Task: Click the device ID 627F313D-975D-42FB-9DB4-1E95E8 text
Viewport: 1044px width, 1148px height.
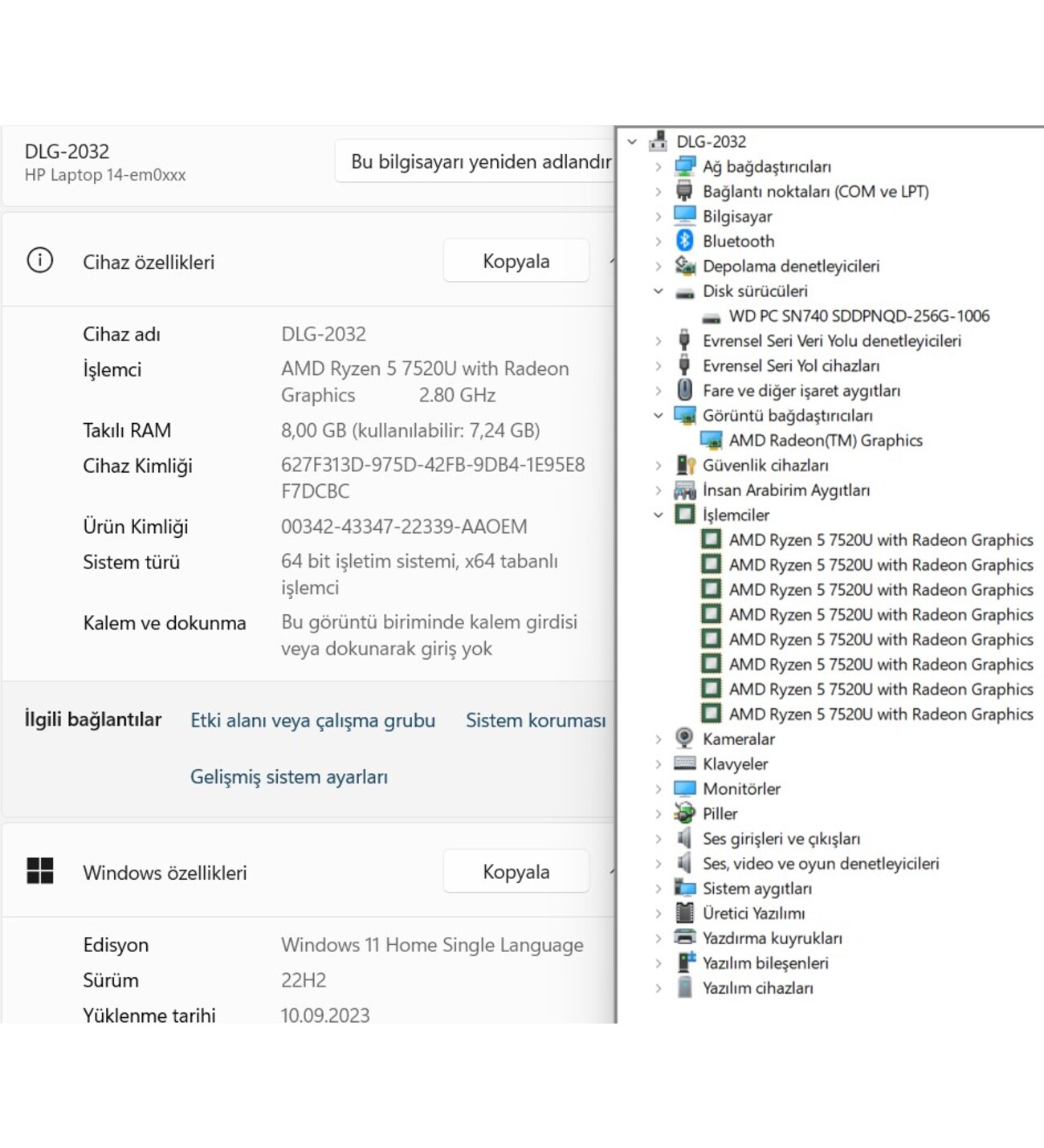Action: [x=433, y=465]
